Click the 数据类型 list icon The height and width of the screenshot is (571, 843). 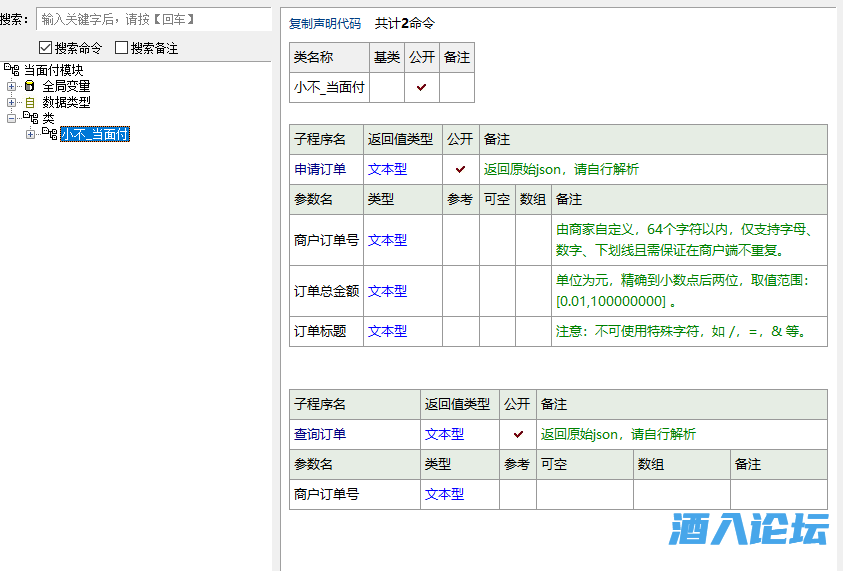[30, 102]
